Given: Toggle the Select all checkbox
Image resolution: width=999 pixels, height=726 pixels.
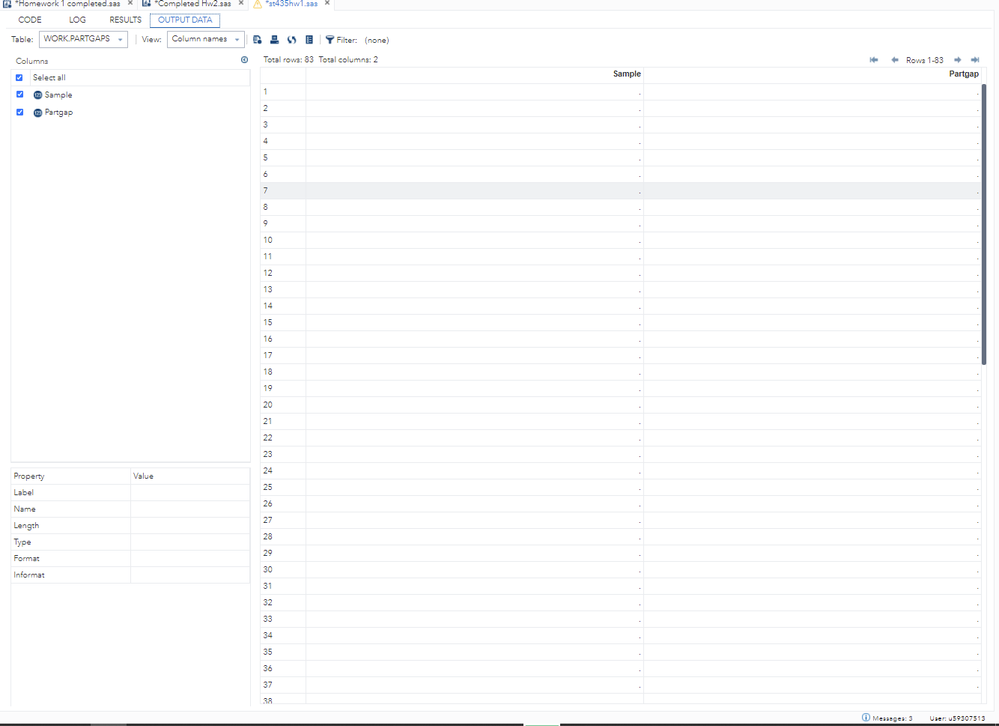Looking at the screenshot, I should click(x=19, y=78).
